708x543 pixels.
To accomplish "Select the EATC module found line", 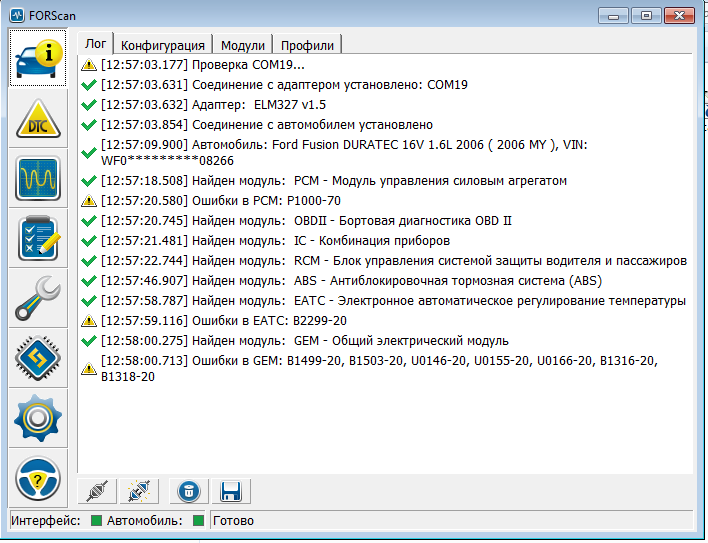I will (x=393, y=301).
